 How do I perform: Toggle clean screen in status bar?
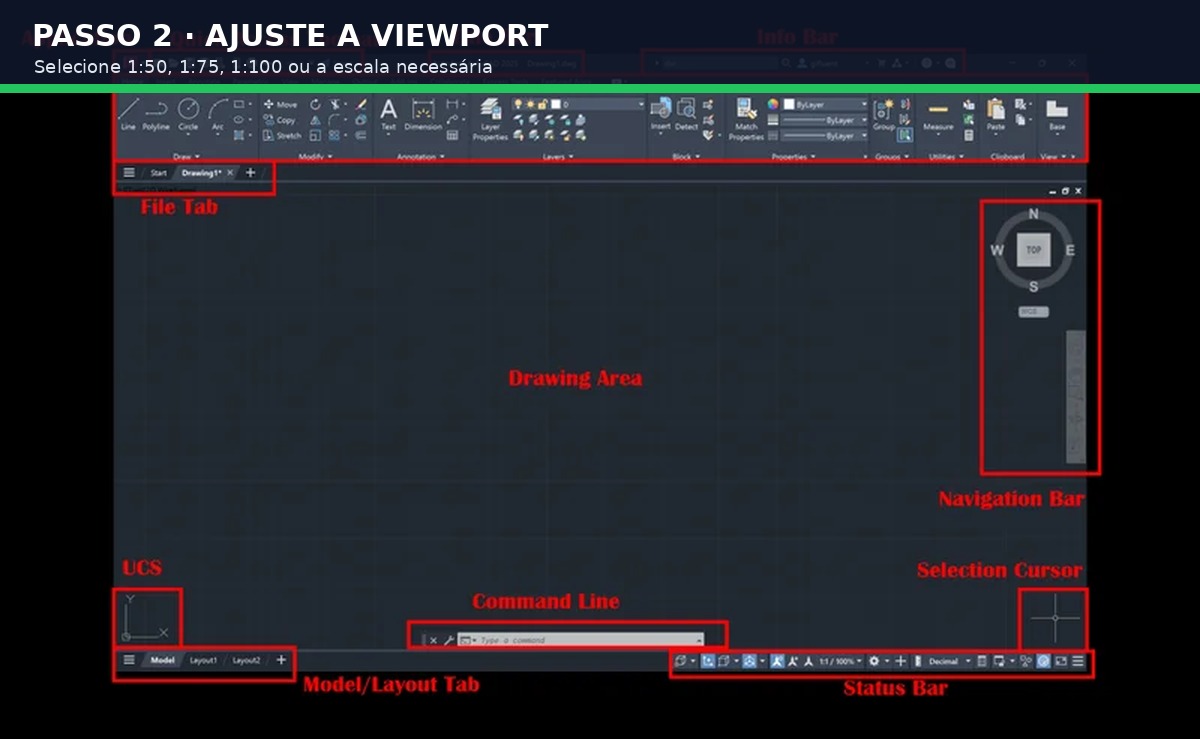point(1061,661)
